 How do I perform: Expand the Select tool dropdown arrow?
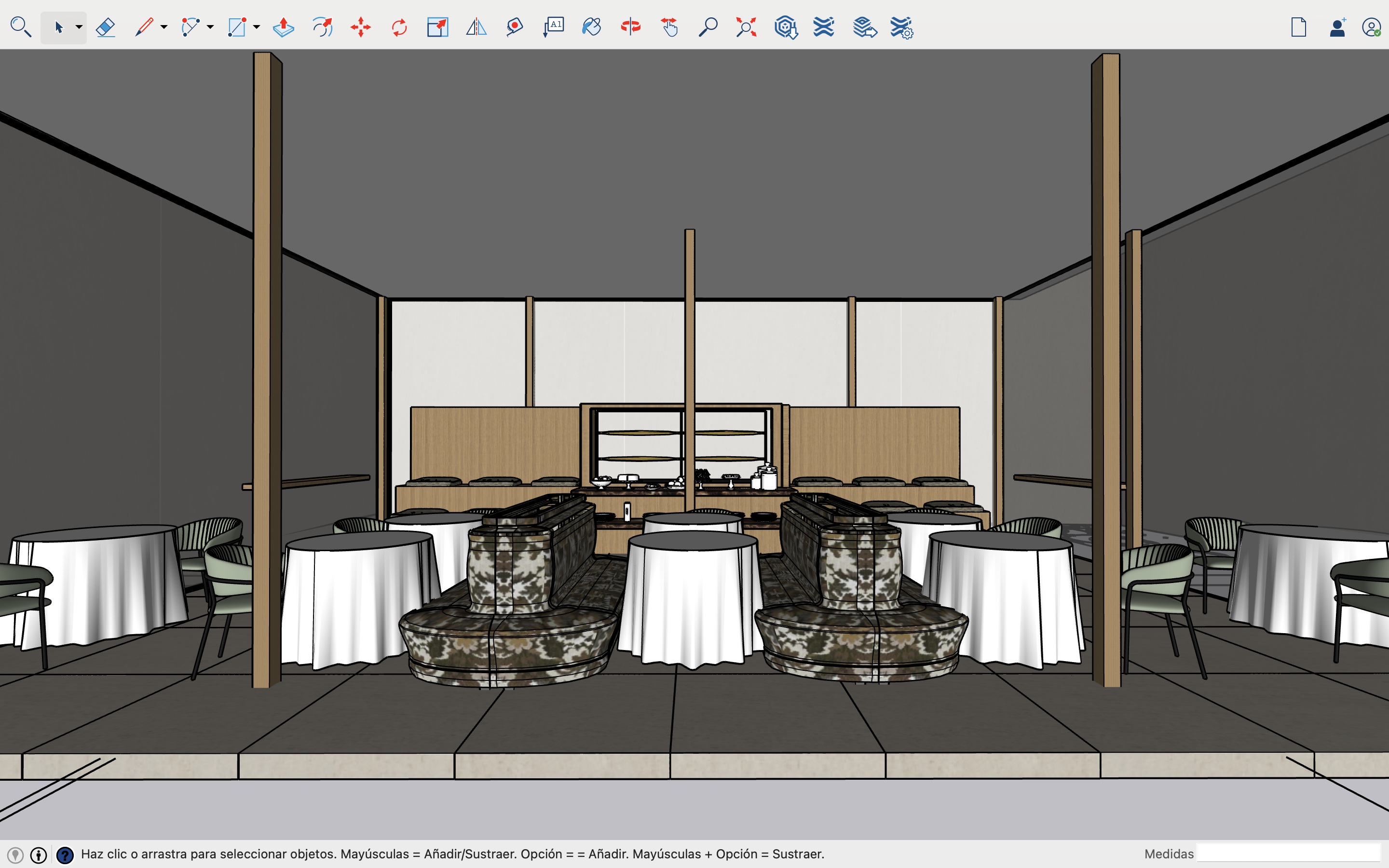click(79, 27)
